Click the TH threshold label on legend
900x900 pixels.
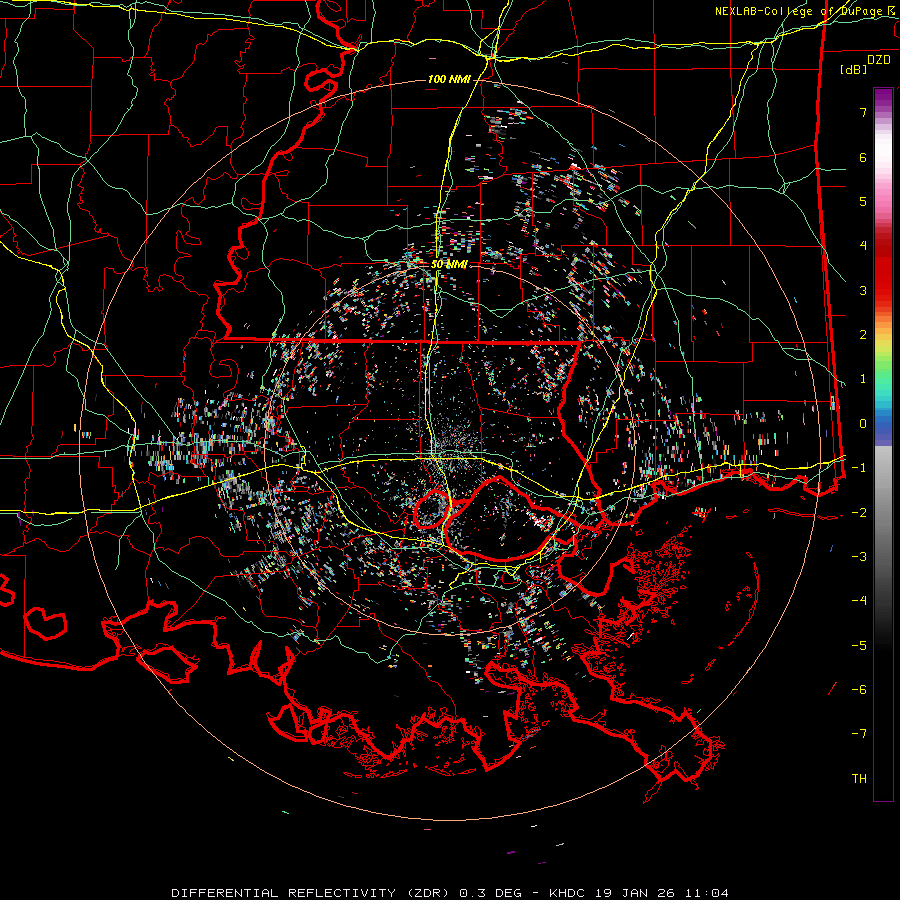click(x=859, y=779)
